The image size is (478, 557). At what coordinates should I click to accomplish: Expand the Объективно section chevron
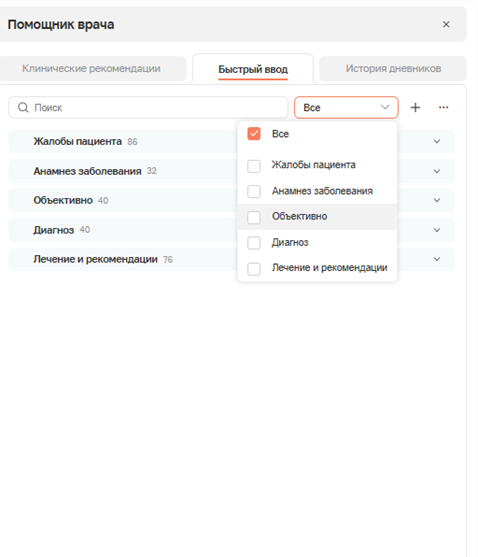tap(437, 200)
